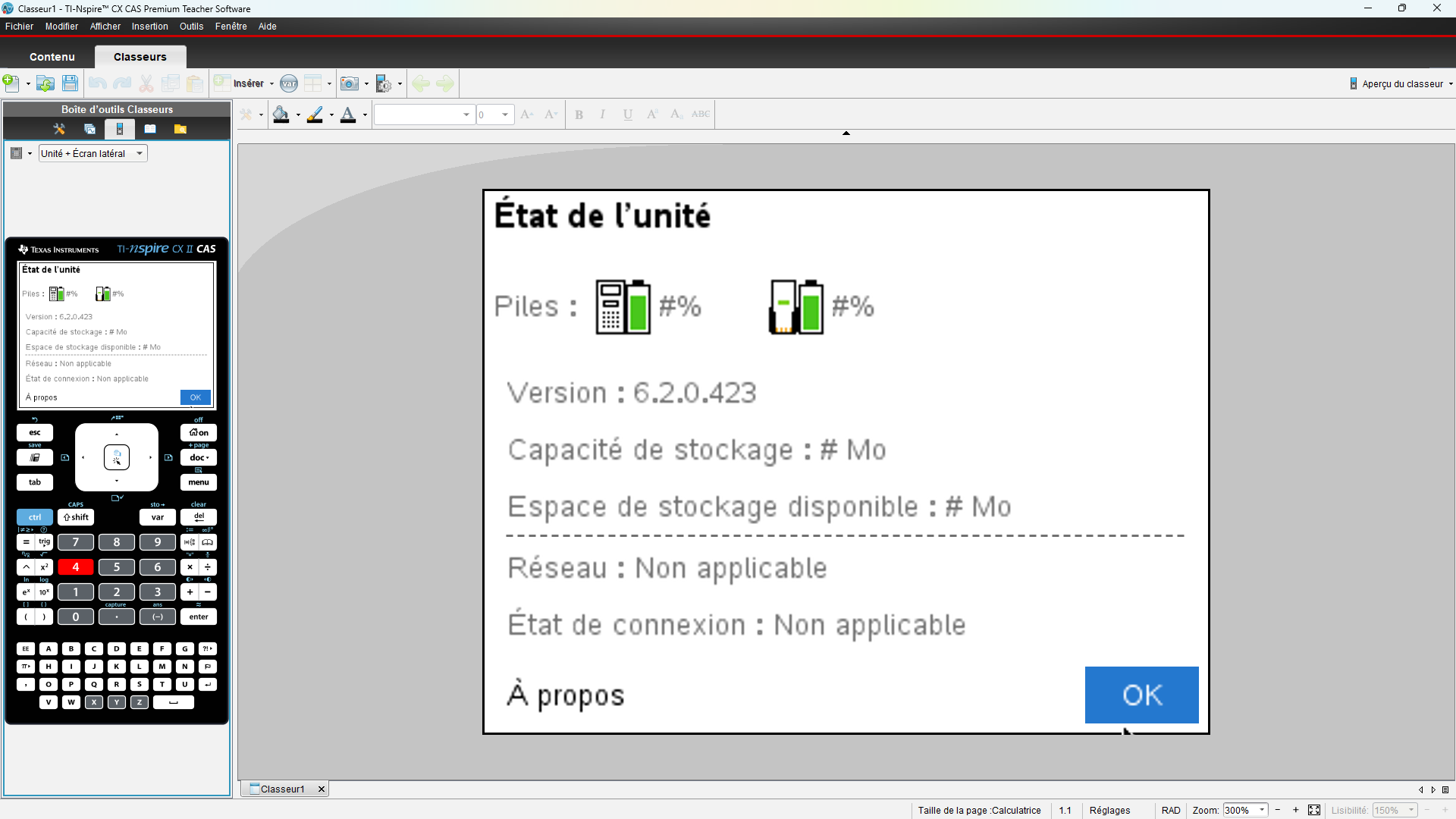Open the Modifier menu
Viewport: 1456px width, 819px height.
pyautogui.click(x=61, y=27)
